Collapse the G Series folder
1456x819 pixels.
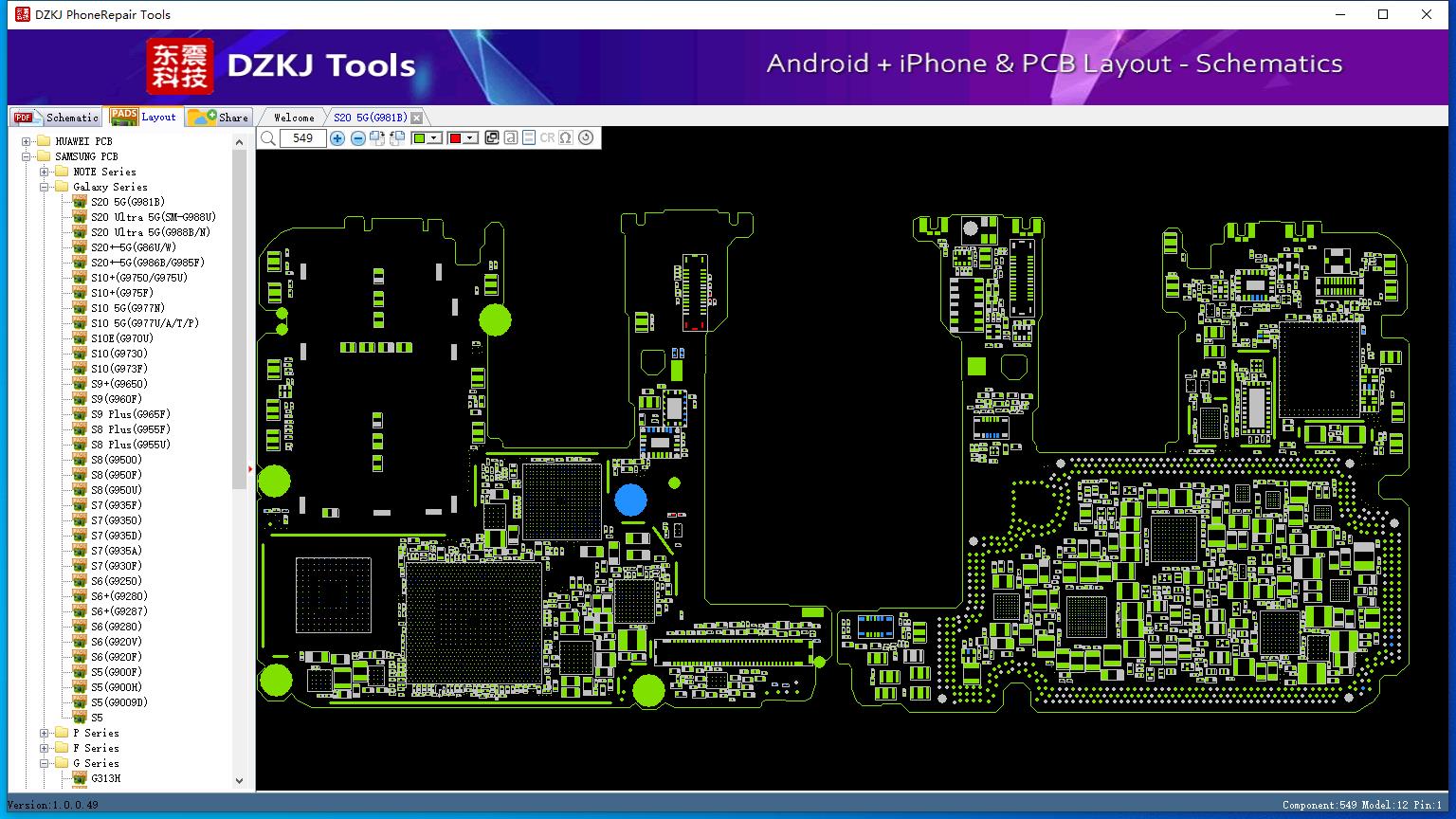click(x=45, y=763)
